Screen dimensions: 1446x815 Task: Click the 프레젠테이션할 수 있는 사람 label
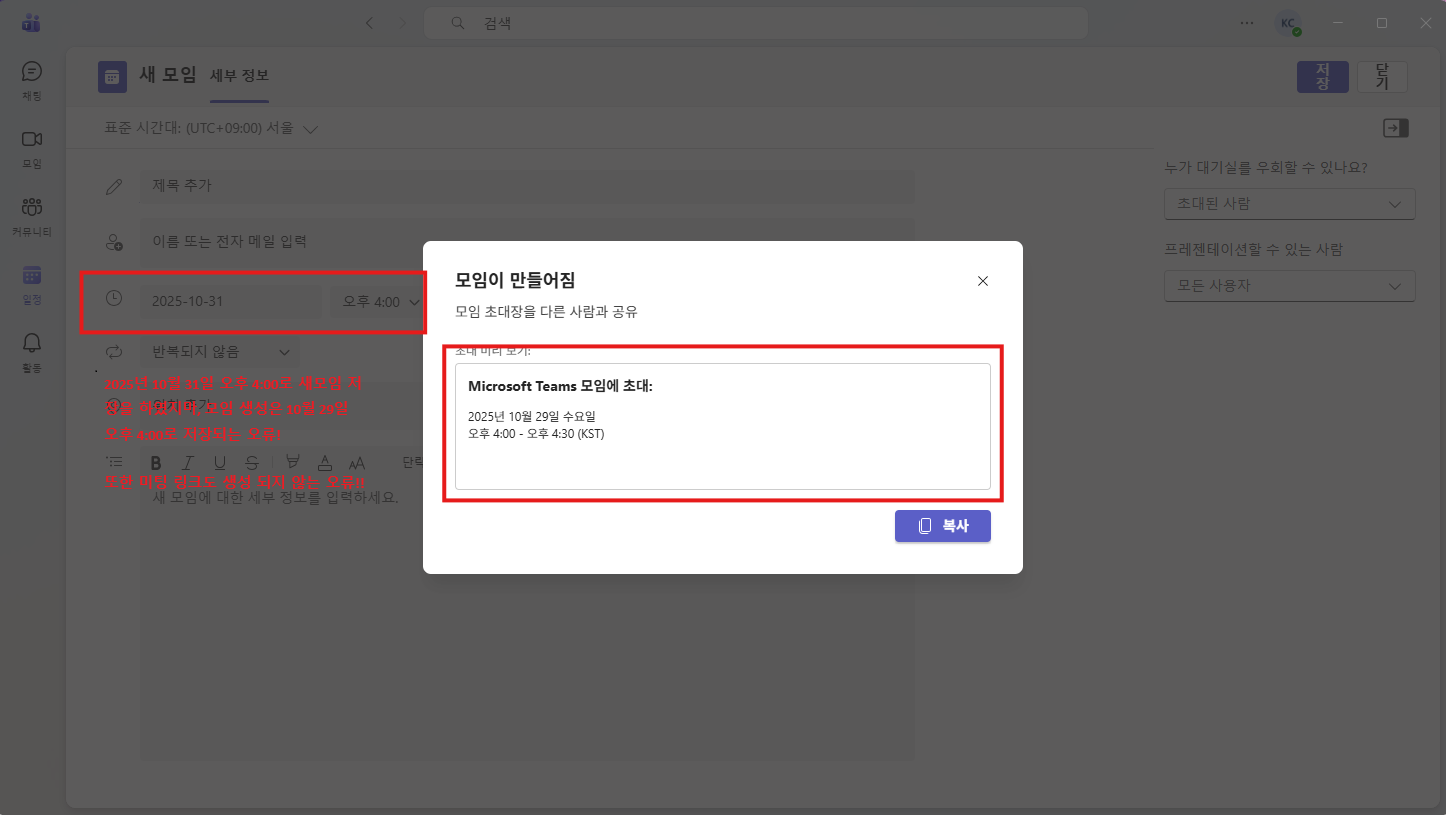1254,249
